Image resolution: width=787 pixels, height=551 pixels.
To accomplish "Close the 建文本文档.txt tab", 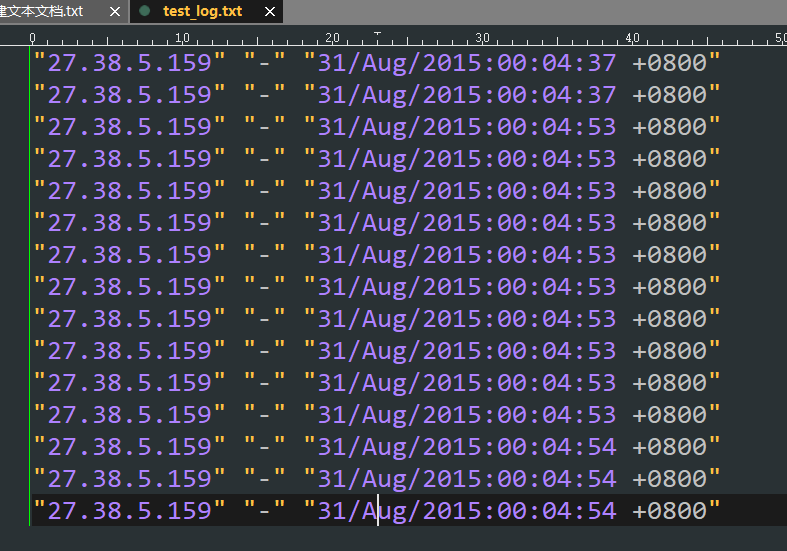I will pos(115,11).
